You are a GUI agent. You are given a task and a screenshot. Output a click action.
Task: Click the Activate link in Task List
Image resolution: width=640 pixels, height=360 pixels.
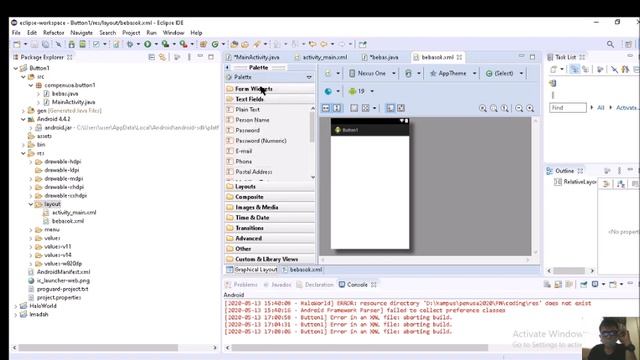tap(626, 107)
